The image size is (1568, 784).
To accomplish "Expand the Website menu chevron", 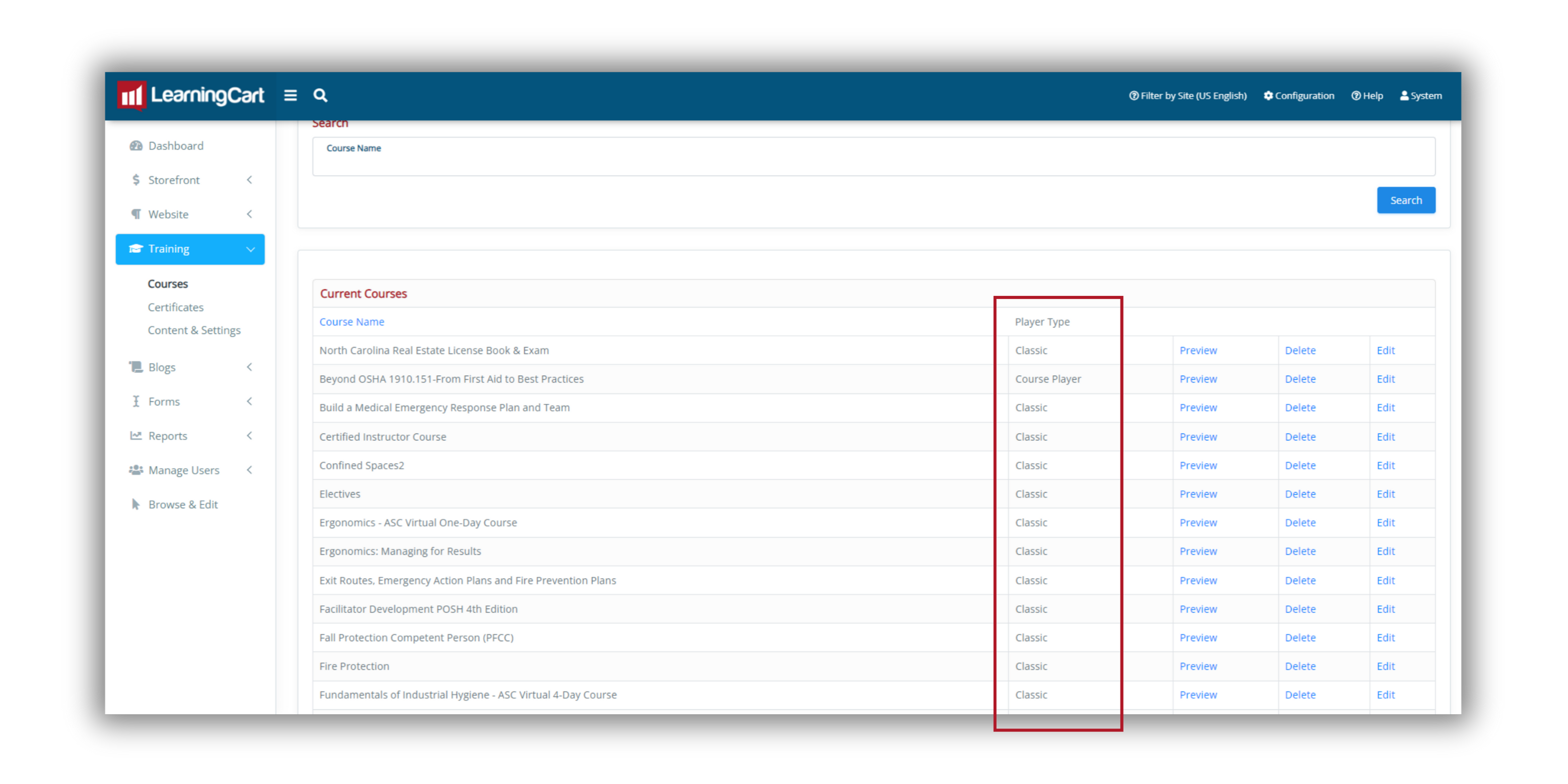I will point(249,214).
